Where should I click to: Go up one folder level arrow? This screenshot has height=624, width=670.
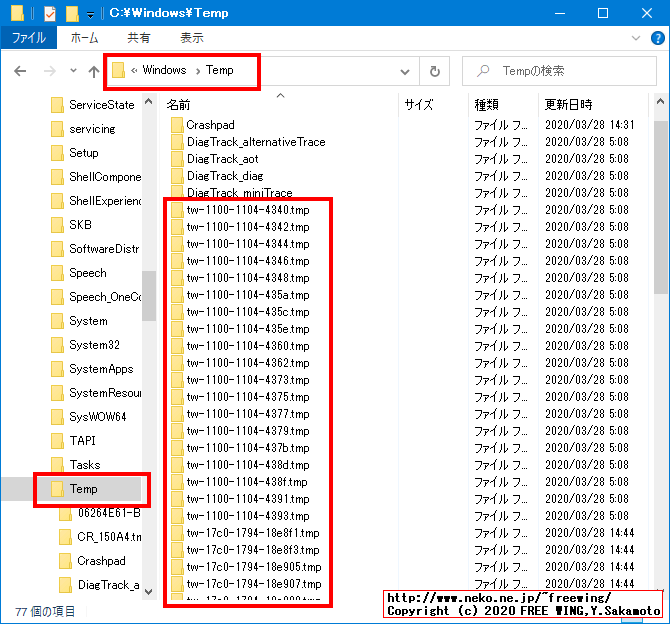pos(94,71)
